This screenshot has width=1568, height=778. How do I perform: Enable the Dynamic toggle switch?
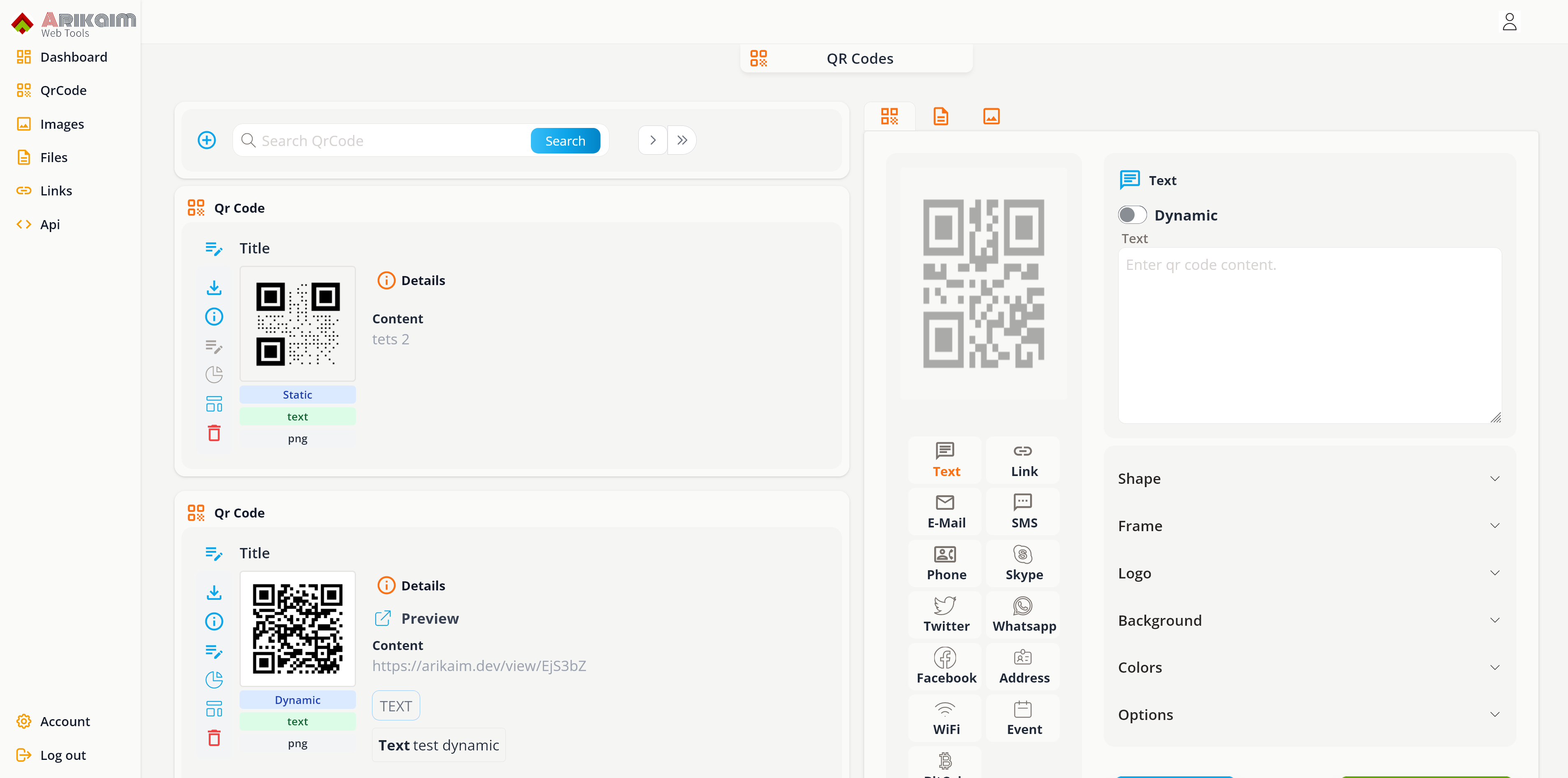pyautogui.click(x=1132, y=215)
